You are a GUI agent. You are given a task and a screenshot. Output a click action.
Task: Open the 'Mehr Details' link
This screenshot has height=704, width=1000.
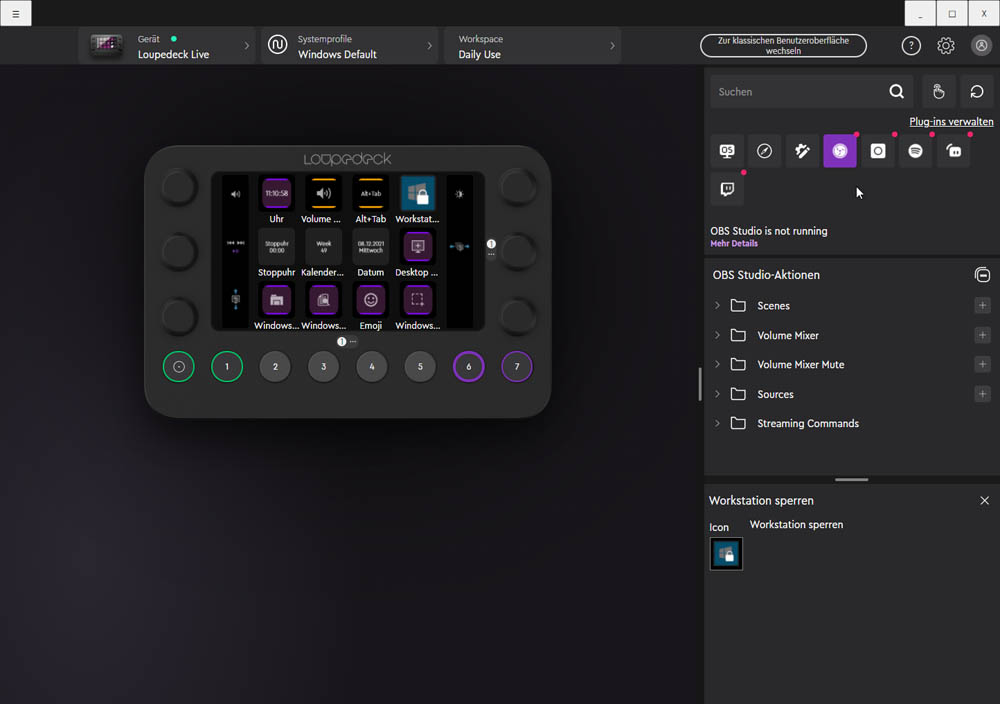tap(734, 244)
